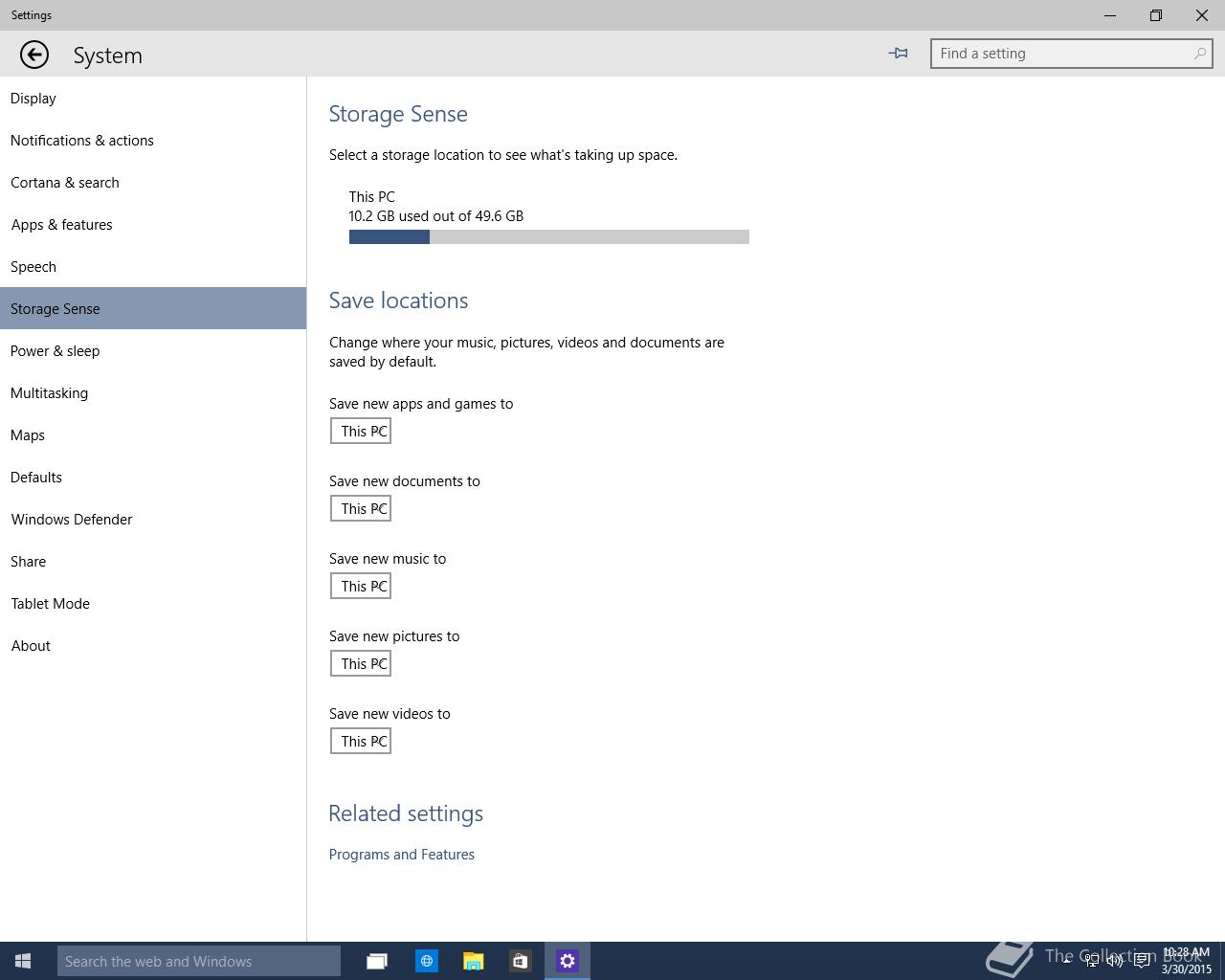Open File Explorer from the taskbar
Viewport: 1225px width, 980px height.
click(474, 961)
